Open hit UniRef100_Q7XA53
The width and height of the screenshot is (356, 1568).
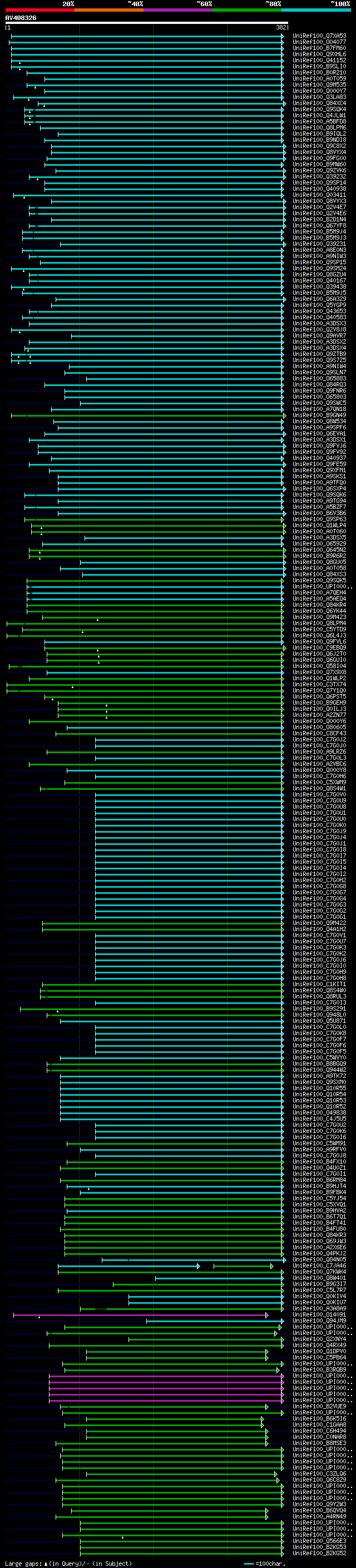point(319,36)
